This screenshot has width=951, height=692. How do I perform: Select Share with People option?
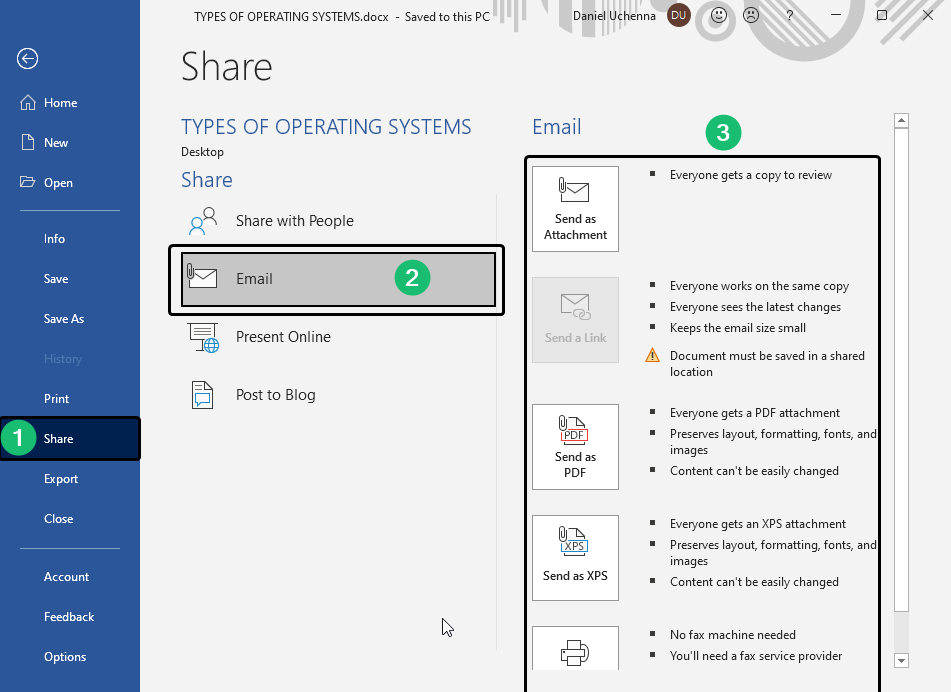294,221
